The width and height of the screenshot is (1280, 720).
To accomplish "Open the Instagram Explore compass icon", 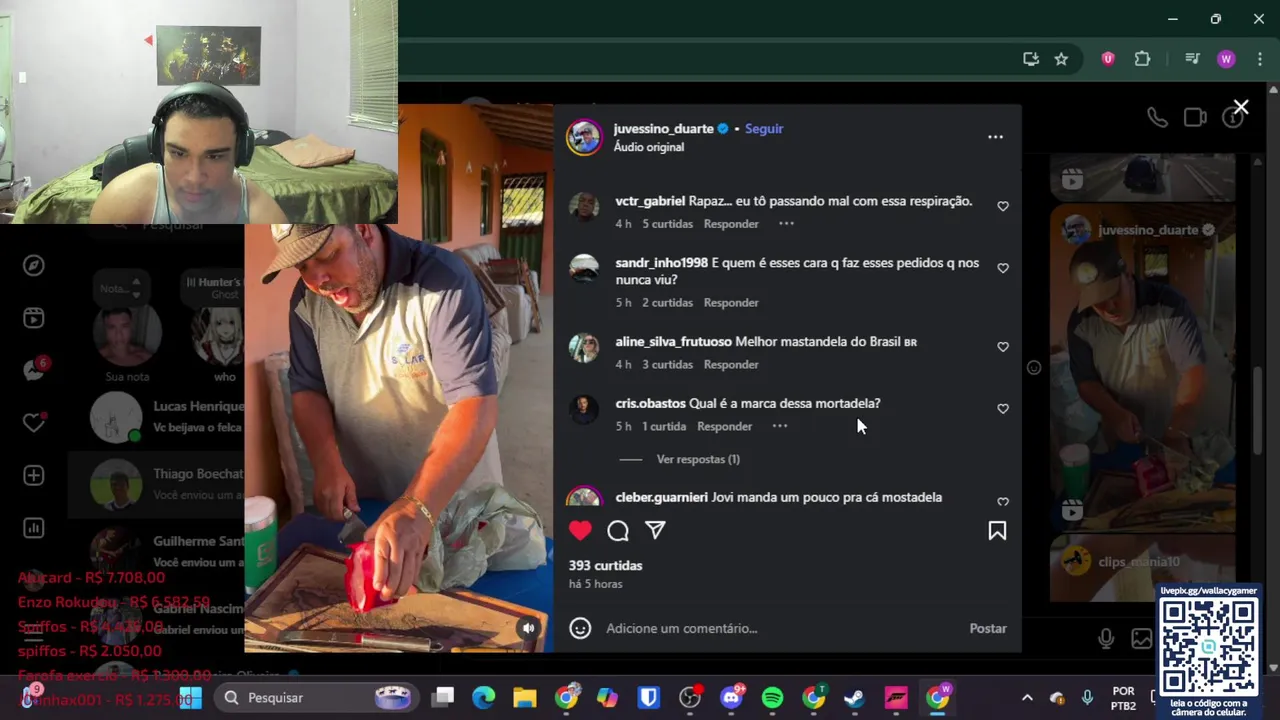I will (x=34, y=265).
